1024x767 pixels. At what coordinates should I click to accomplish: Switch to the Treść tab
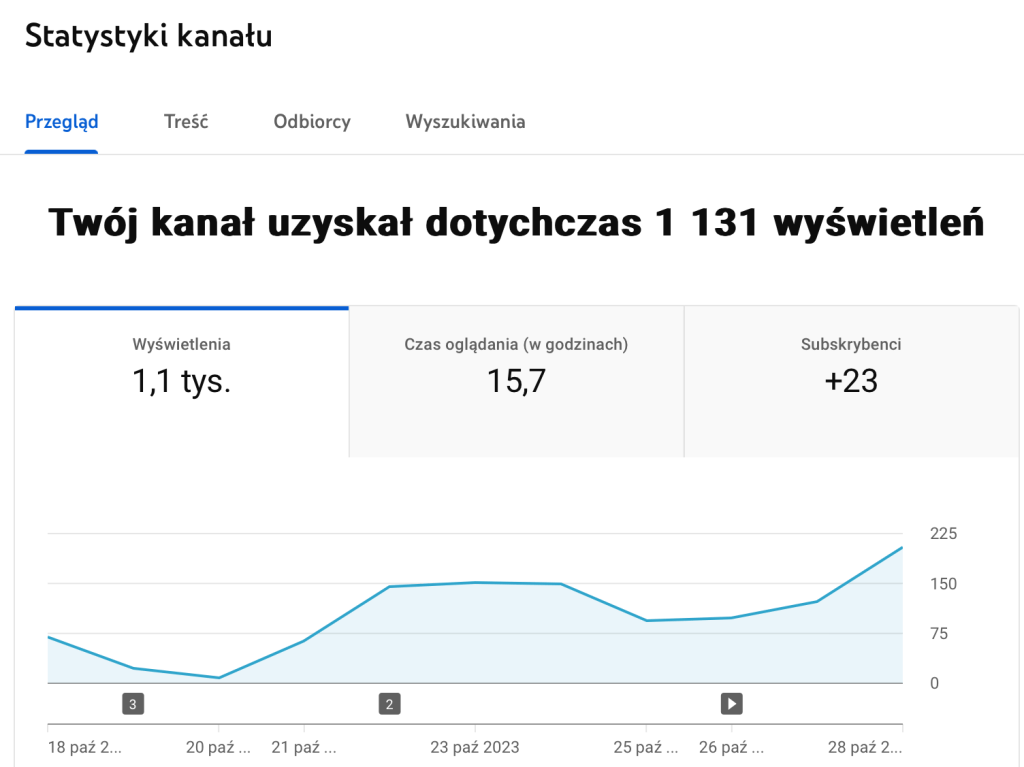click(186, 122)
